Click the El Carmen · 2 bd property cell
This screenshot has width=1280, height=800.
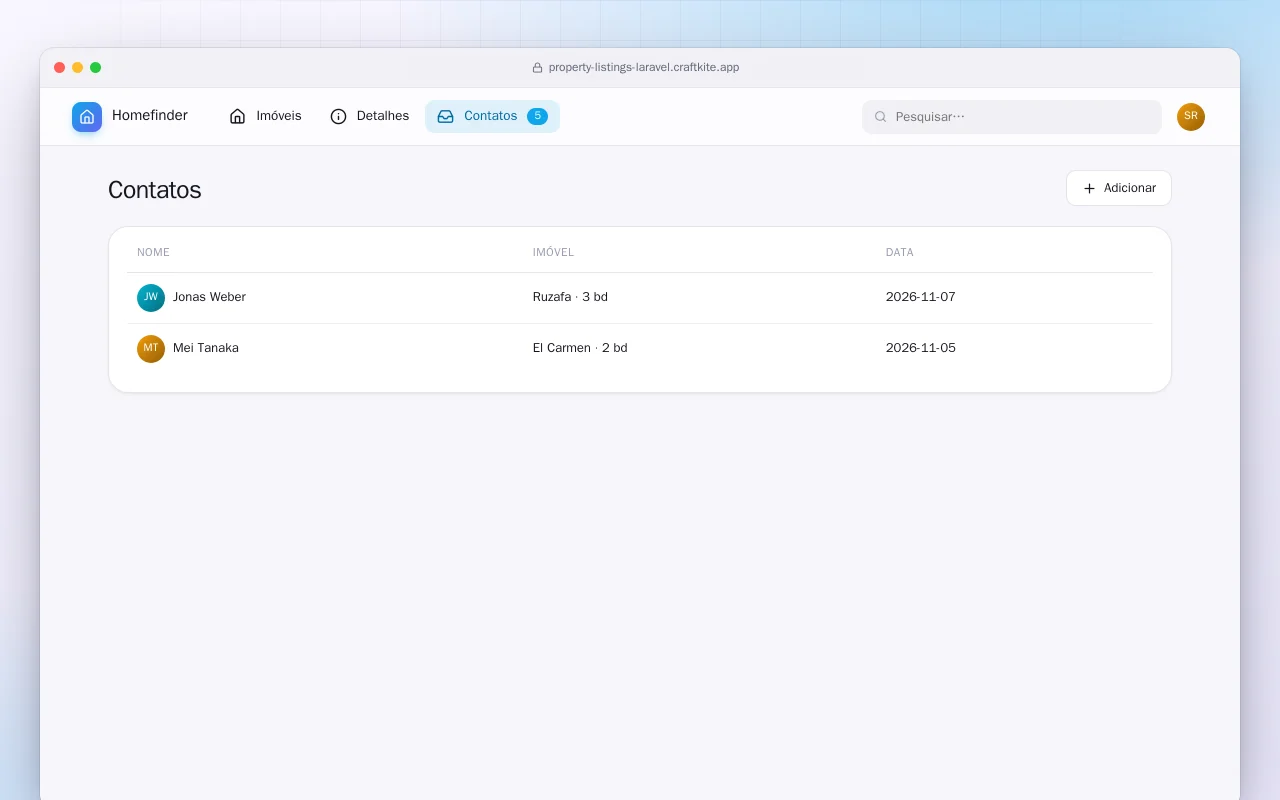[580, 348]
